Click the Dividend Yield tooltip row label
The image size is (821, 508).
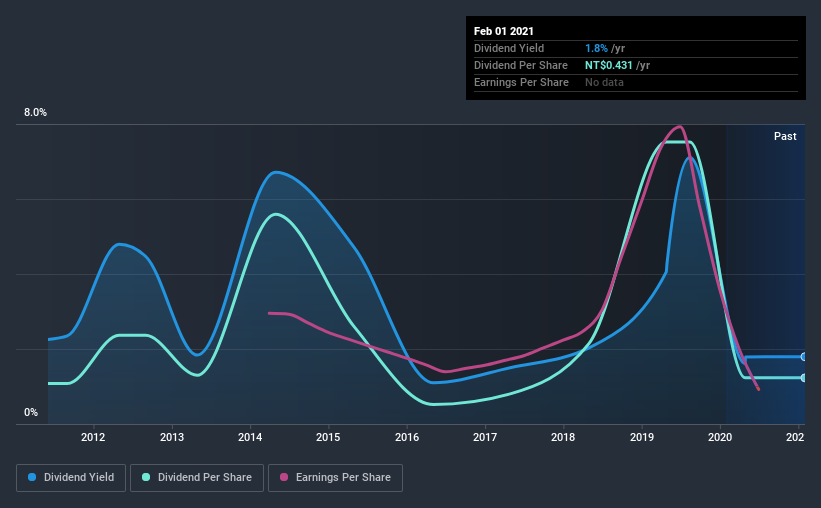[x=509, y=48]
